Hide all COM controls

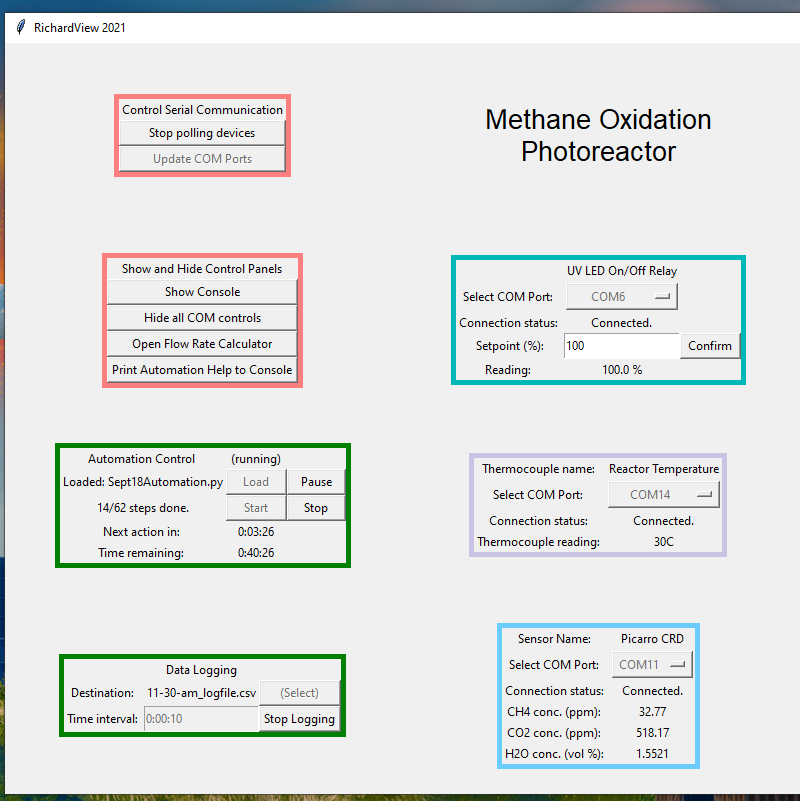202,318
